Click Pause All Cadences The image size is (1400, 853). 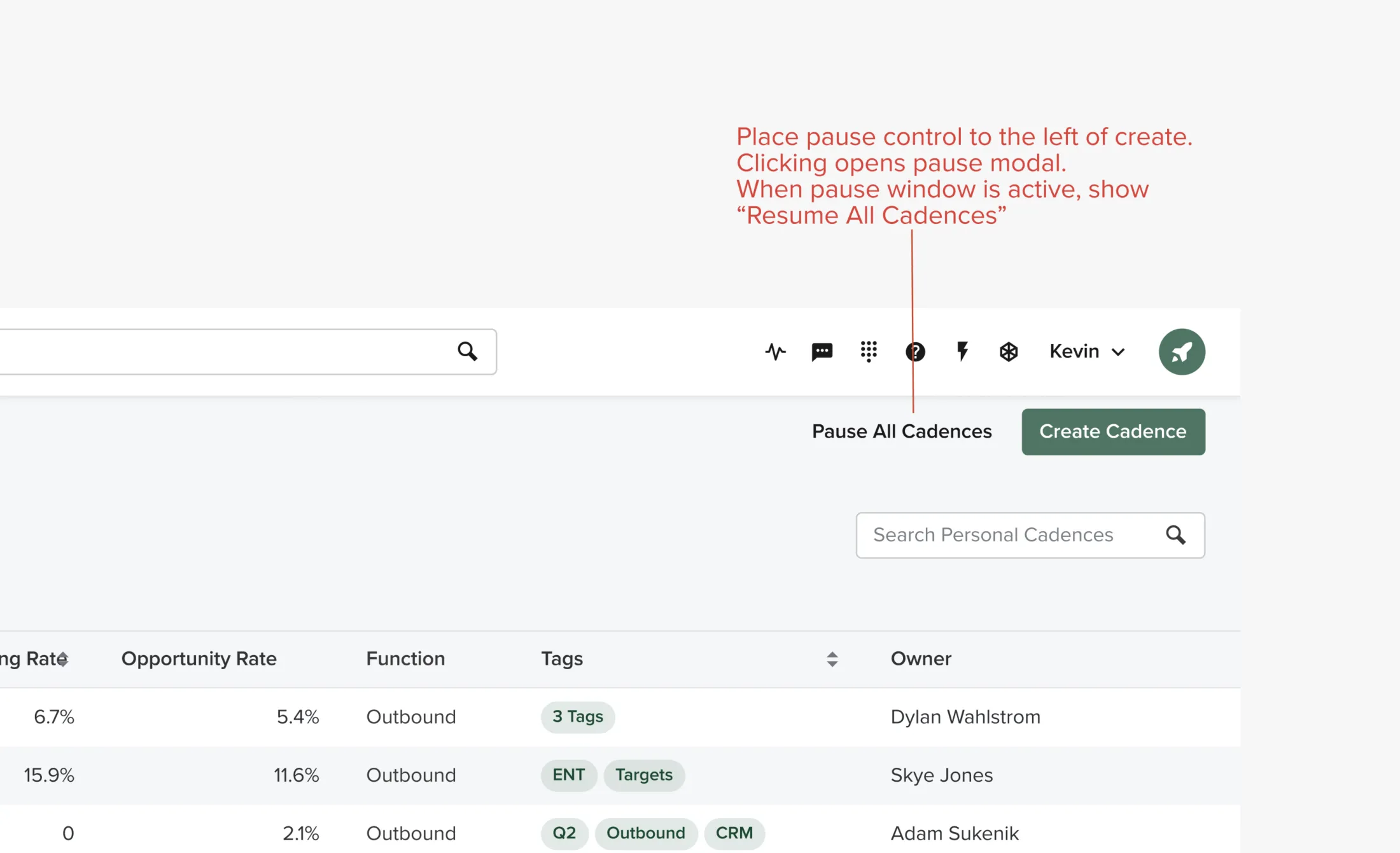point(902,431)
